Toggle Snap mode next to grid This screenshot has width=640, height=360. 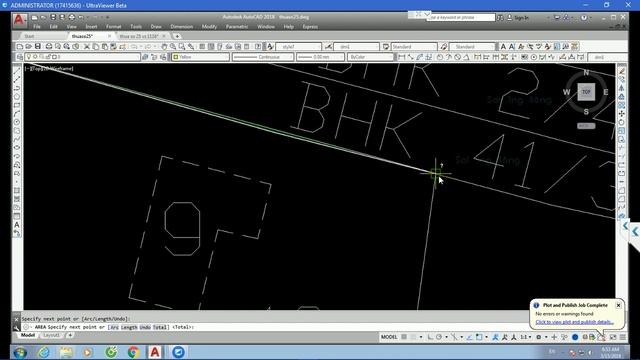pos(413,337)
